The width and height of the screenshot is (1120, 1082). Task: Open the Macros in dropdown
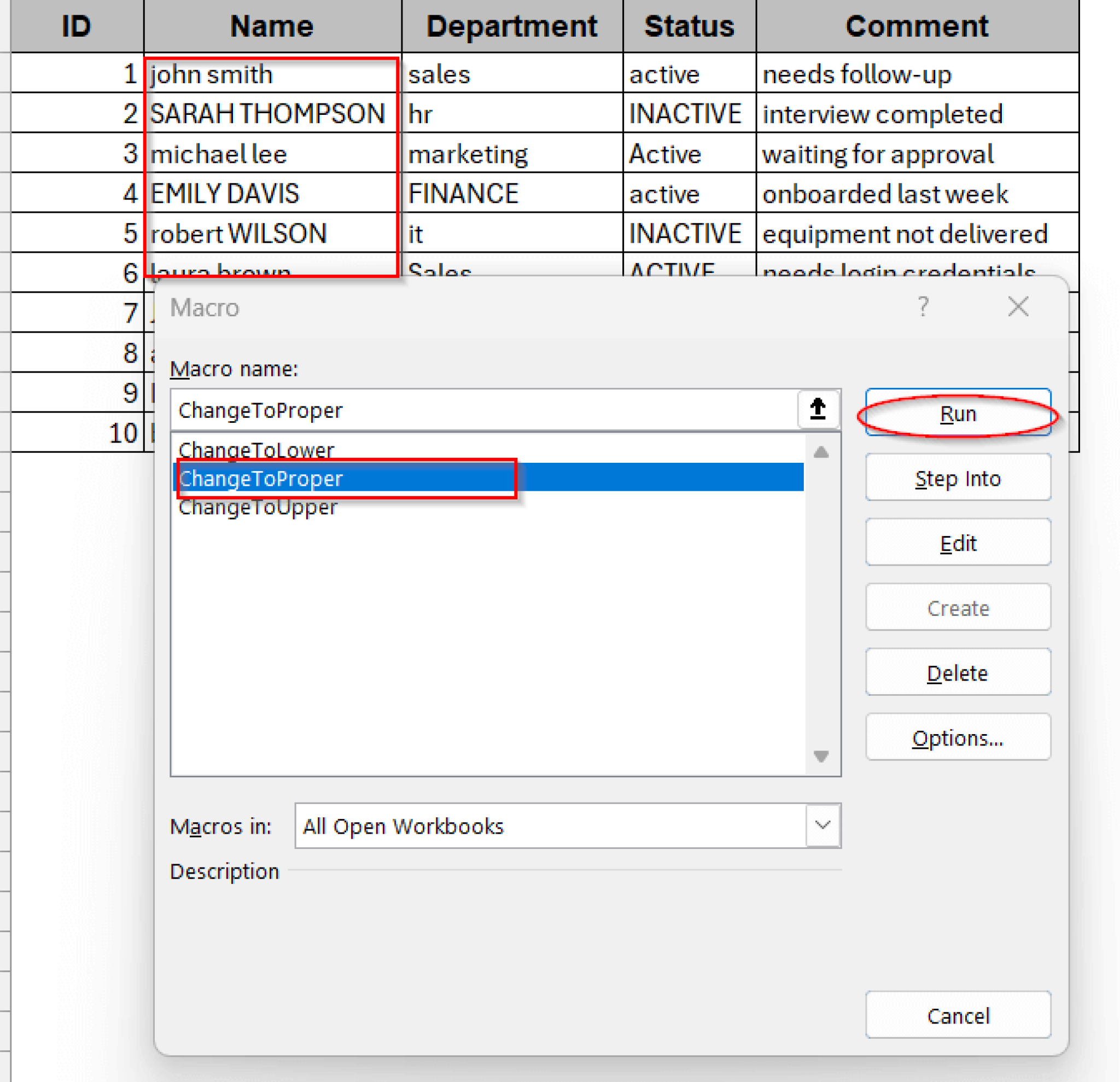coord(822,825)
